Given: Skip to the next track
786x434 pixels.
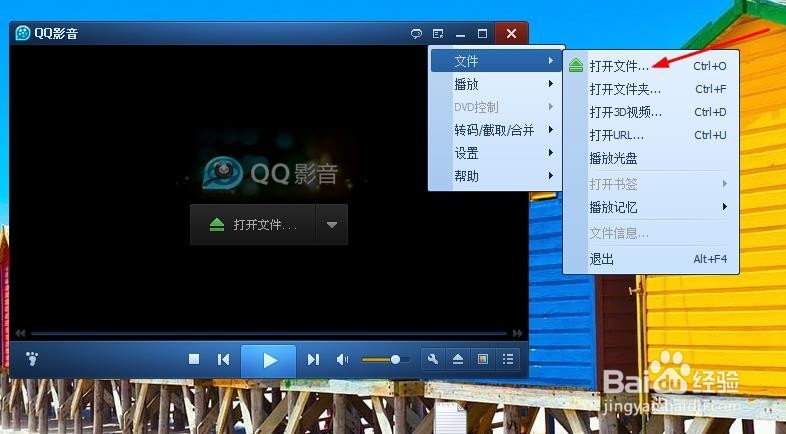Looking at the screenshot, I should 313,359.
